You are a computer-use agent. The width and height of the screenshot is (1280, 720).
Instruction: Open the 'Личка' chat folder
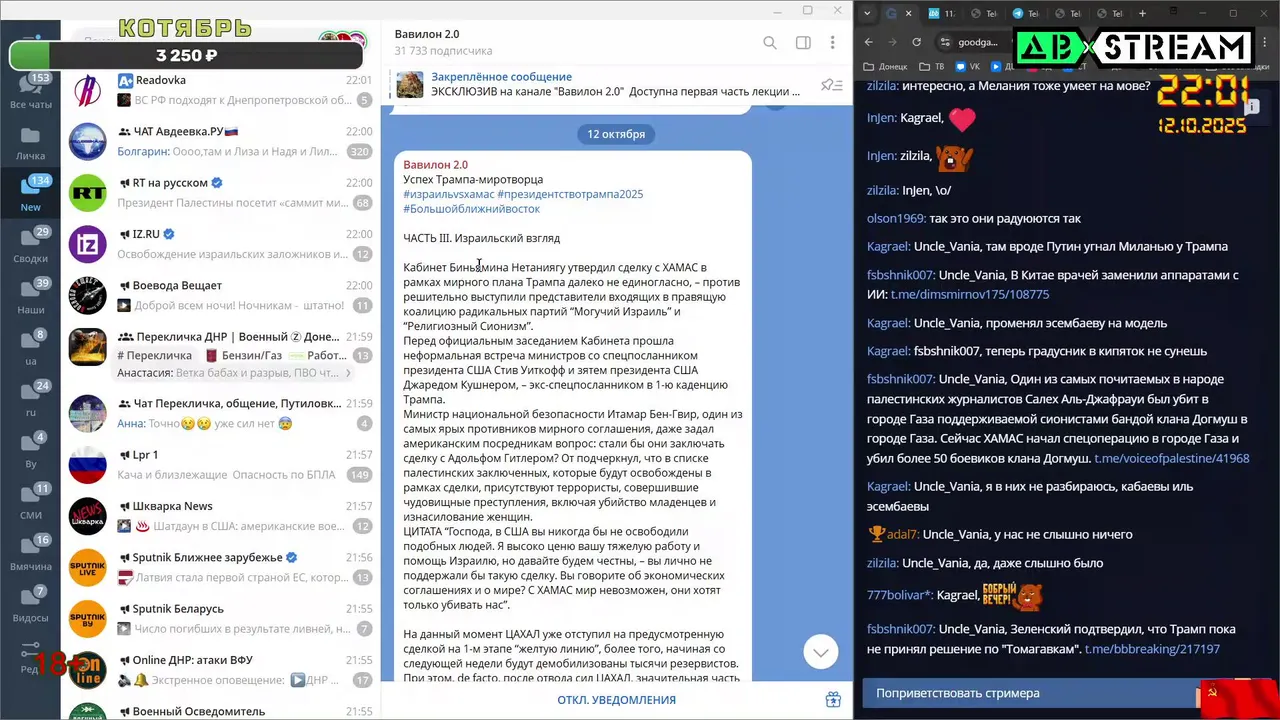(x=30, y=144)
